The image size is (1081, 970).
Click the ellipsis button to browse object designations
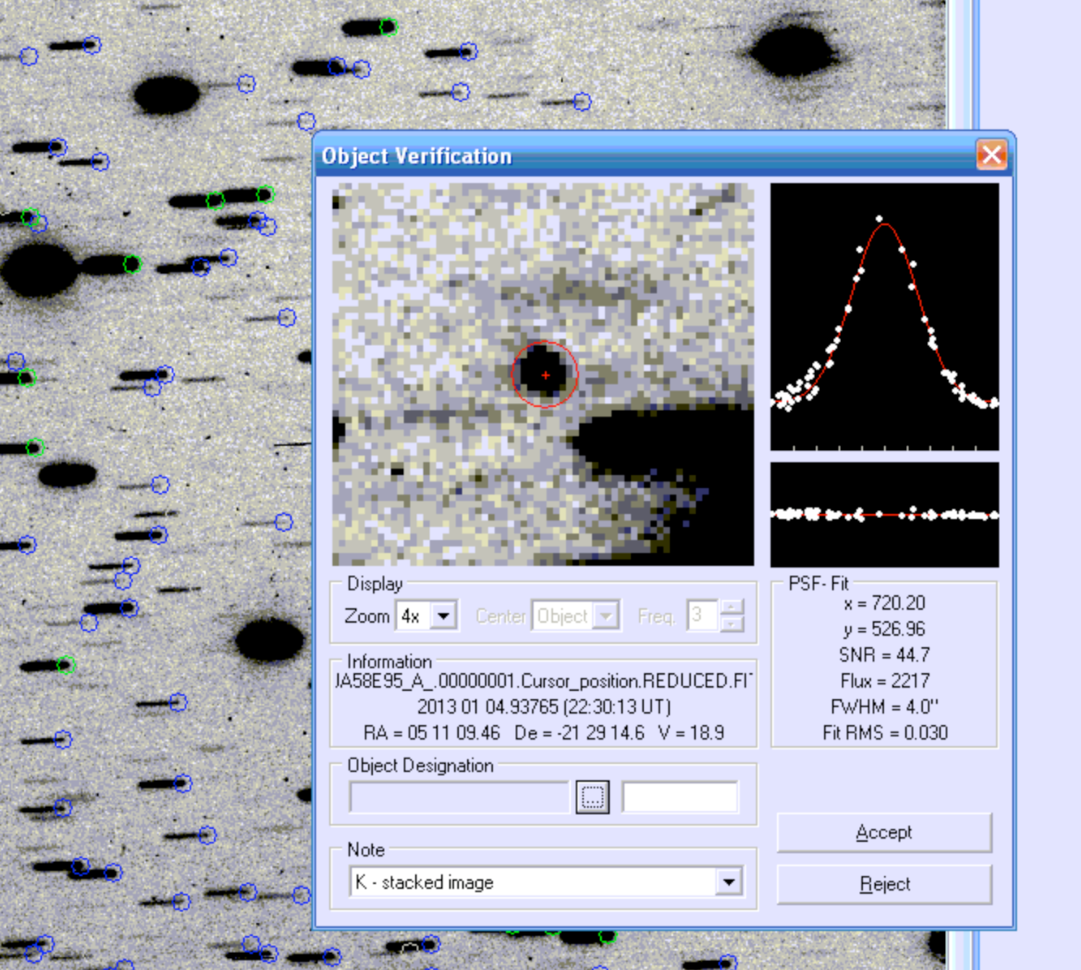(x=592, y=796)
